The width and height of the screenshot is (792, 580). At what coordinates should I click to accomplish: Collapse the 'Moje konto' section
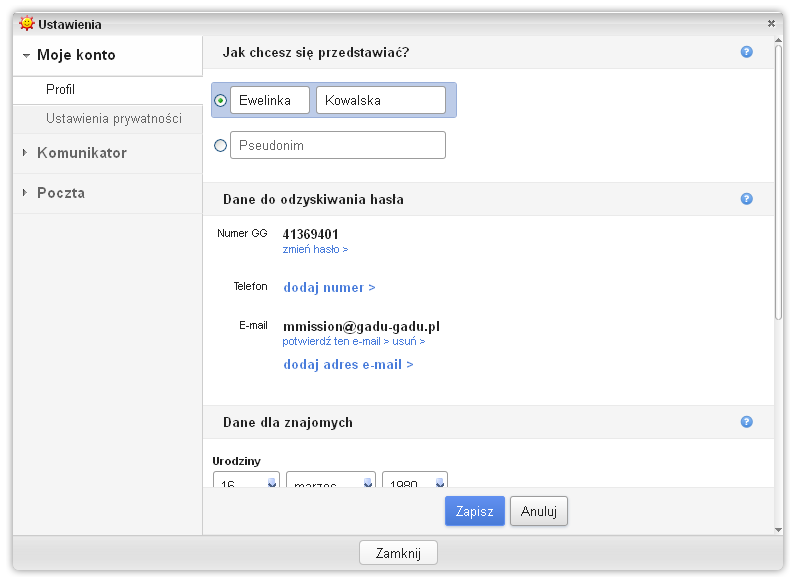click(x=26, y=56)
